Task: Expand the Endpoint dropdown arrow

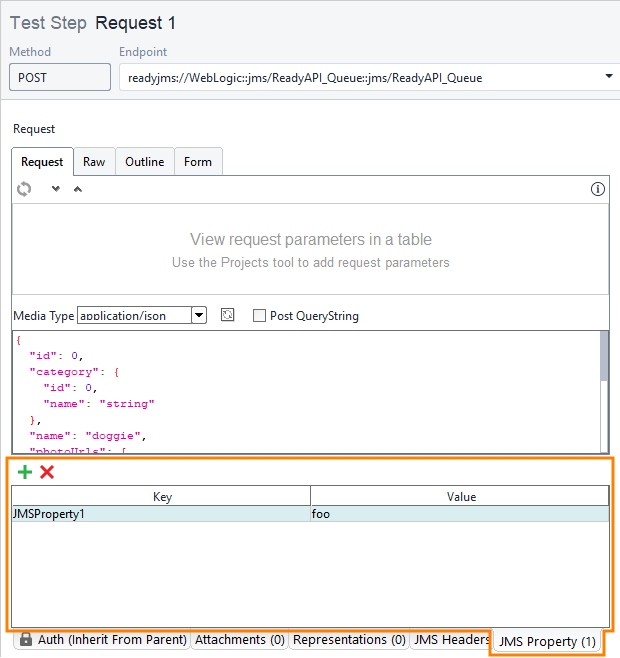Action: click(x=609, y=77)
